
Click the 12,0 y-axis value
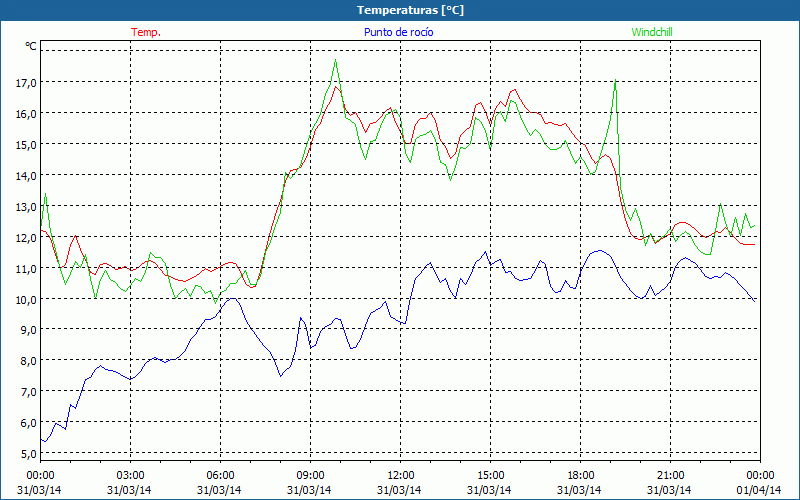pos(26,237)
